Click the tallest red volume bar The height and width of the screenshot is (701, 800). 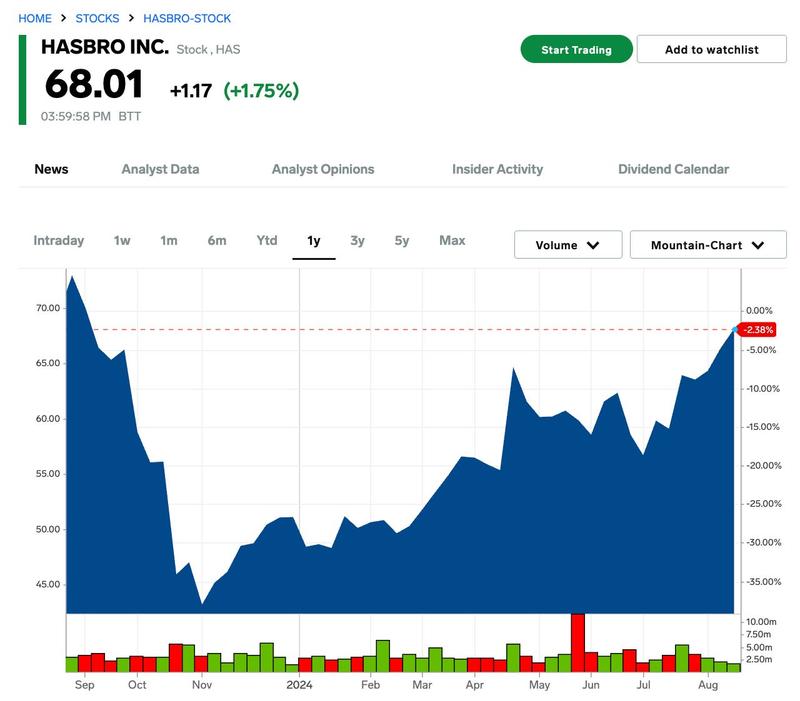[x=577, y=642]
